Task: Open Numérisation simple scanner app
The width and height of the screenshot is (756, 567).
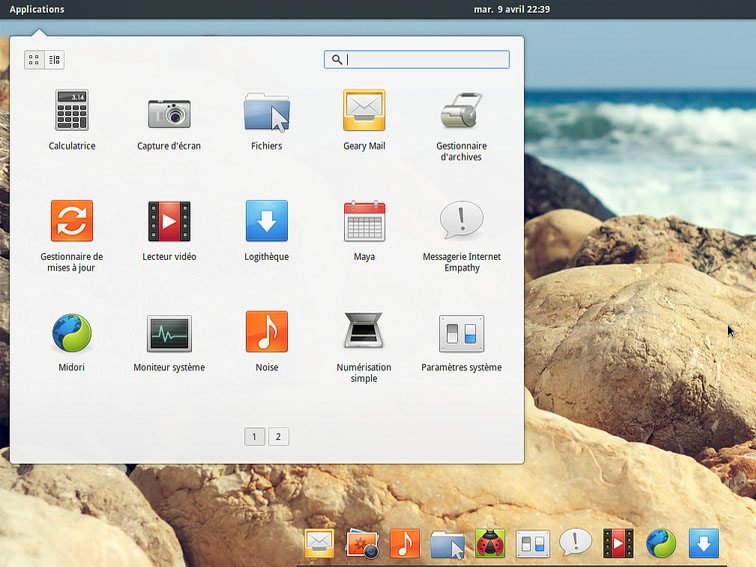Action: (x=364, y=347)
